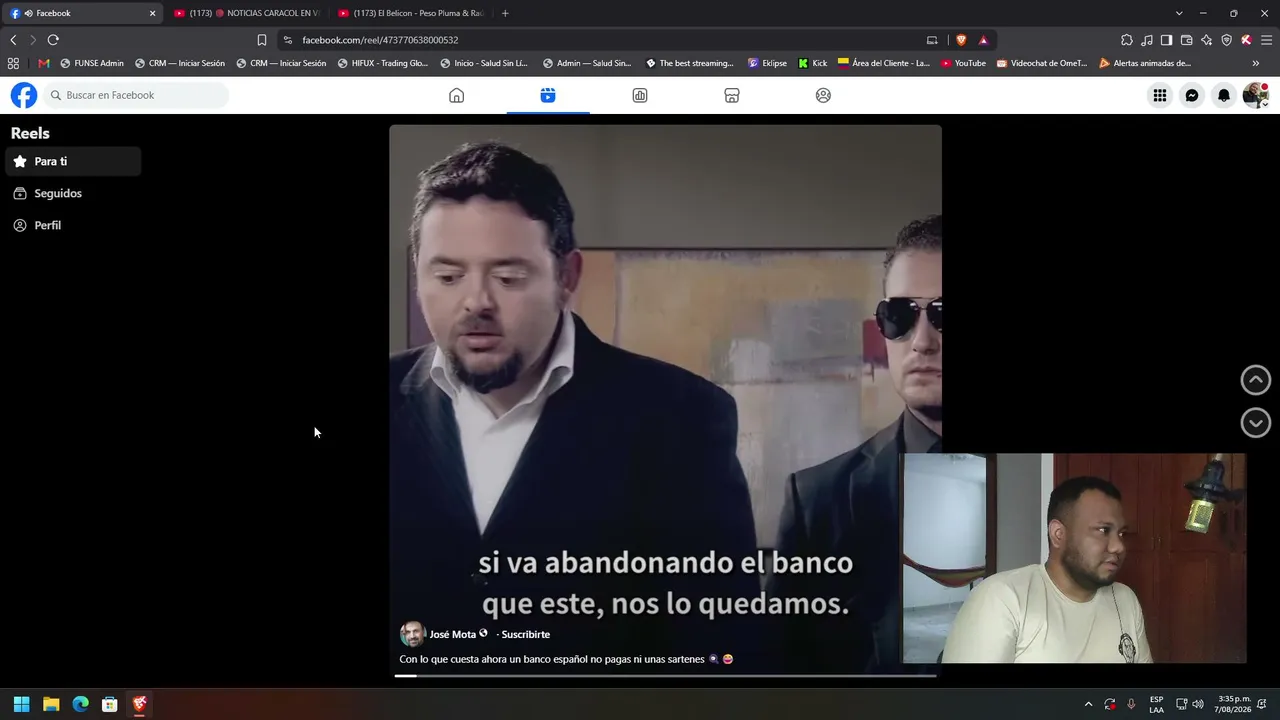
Task: Open the Videochat de OmeT... bookmark
Action: coord(1041,63)
